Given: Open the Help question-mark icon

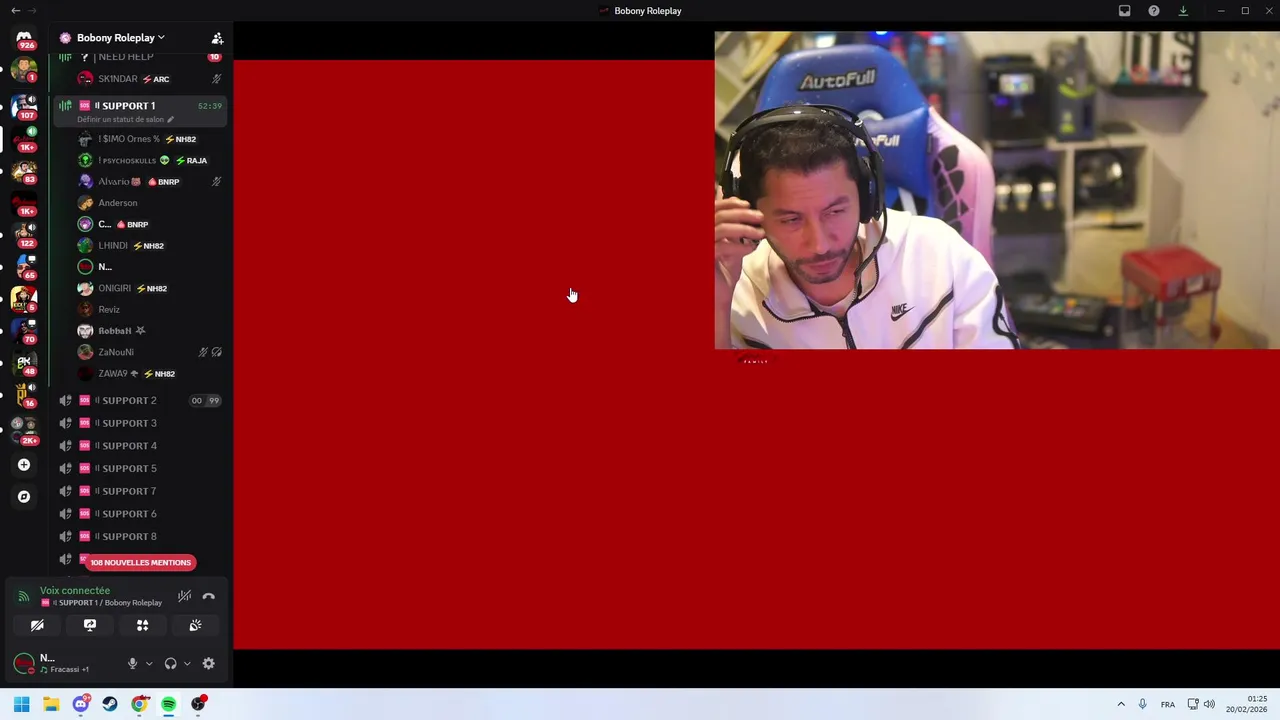Looking at the screenshot, I should click(1154, 11).
